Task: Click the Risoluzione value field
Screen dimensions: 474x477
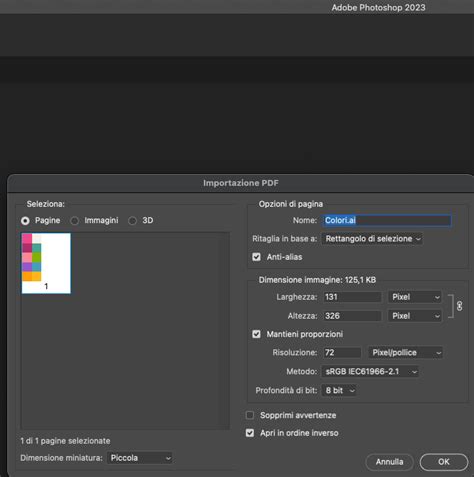Action: (342, 352)
